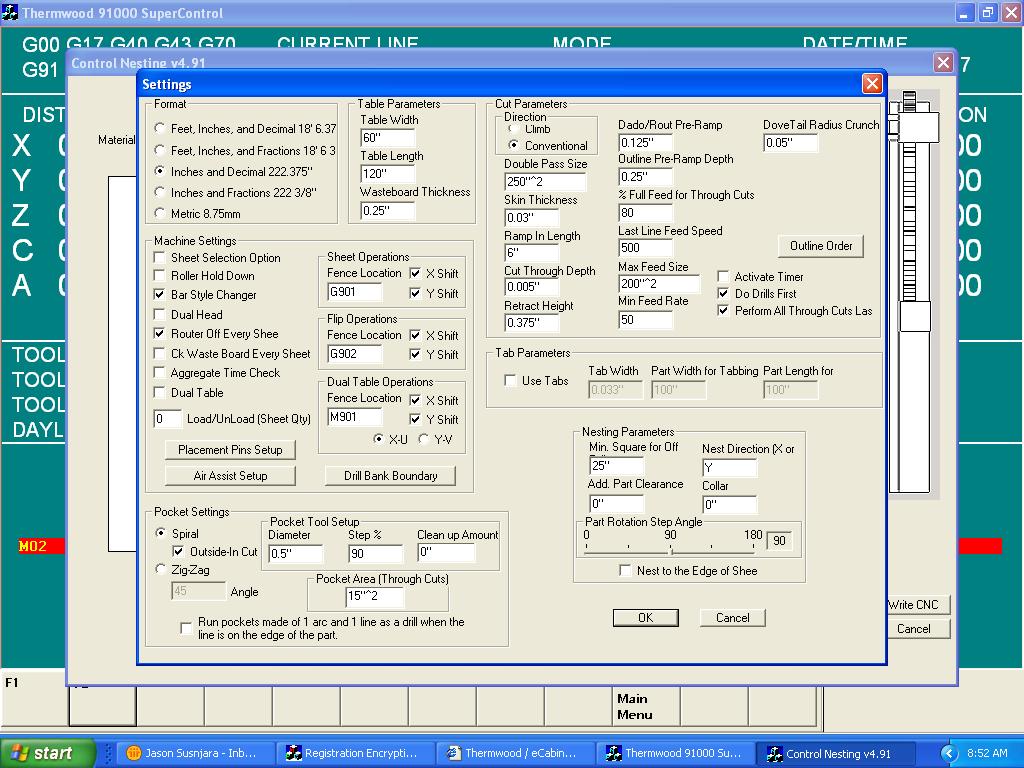Click the Start button icon on taskbar
Screen dimensions: 1024x768
coord(47,753)
